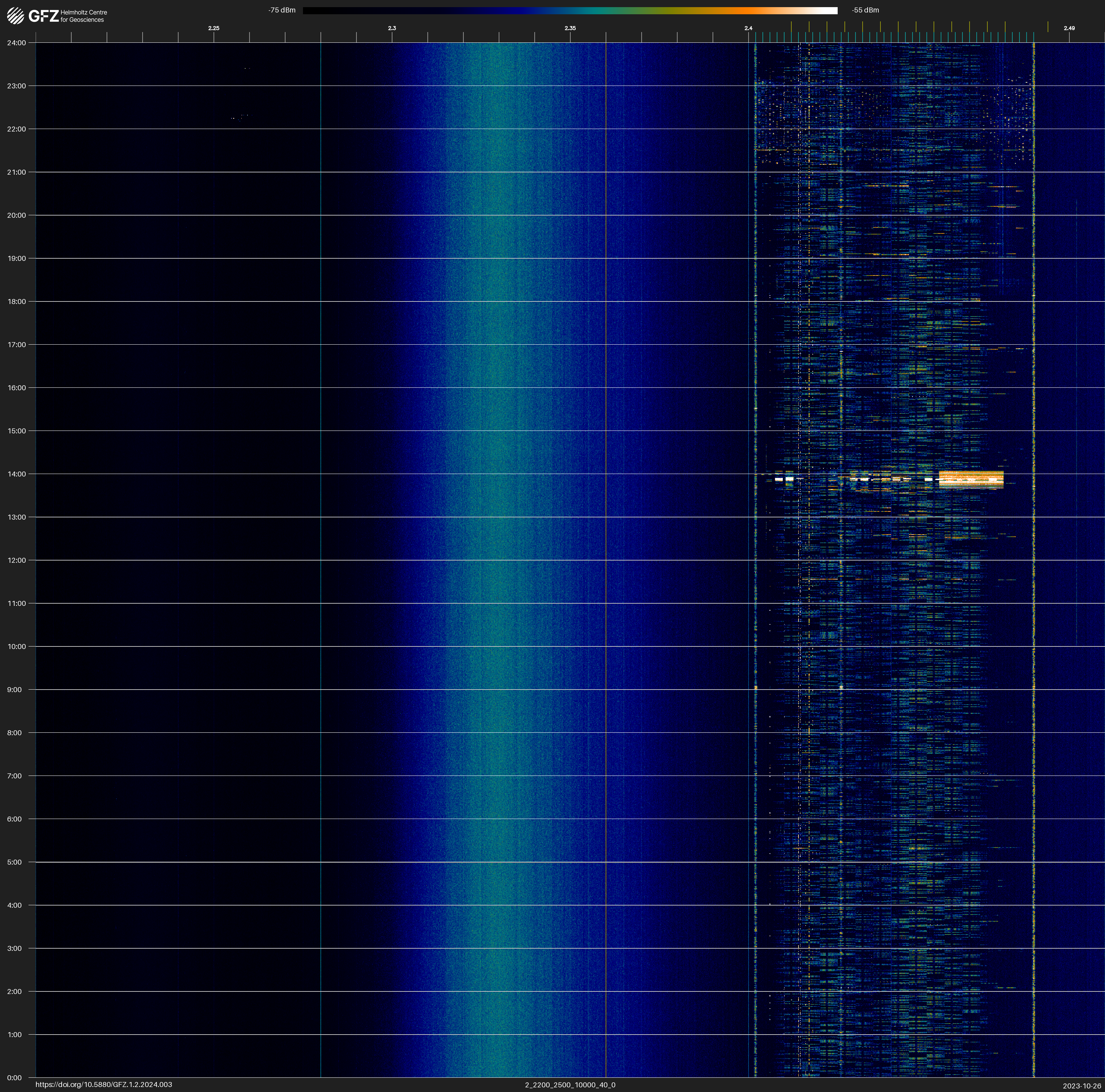Viewport: 1105px width, 1092px height.
Task: Click the 24:00 time axis marker
Action: [17, 43]
